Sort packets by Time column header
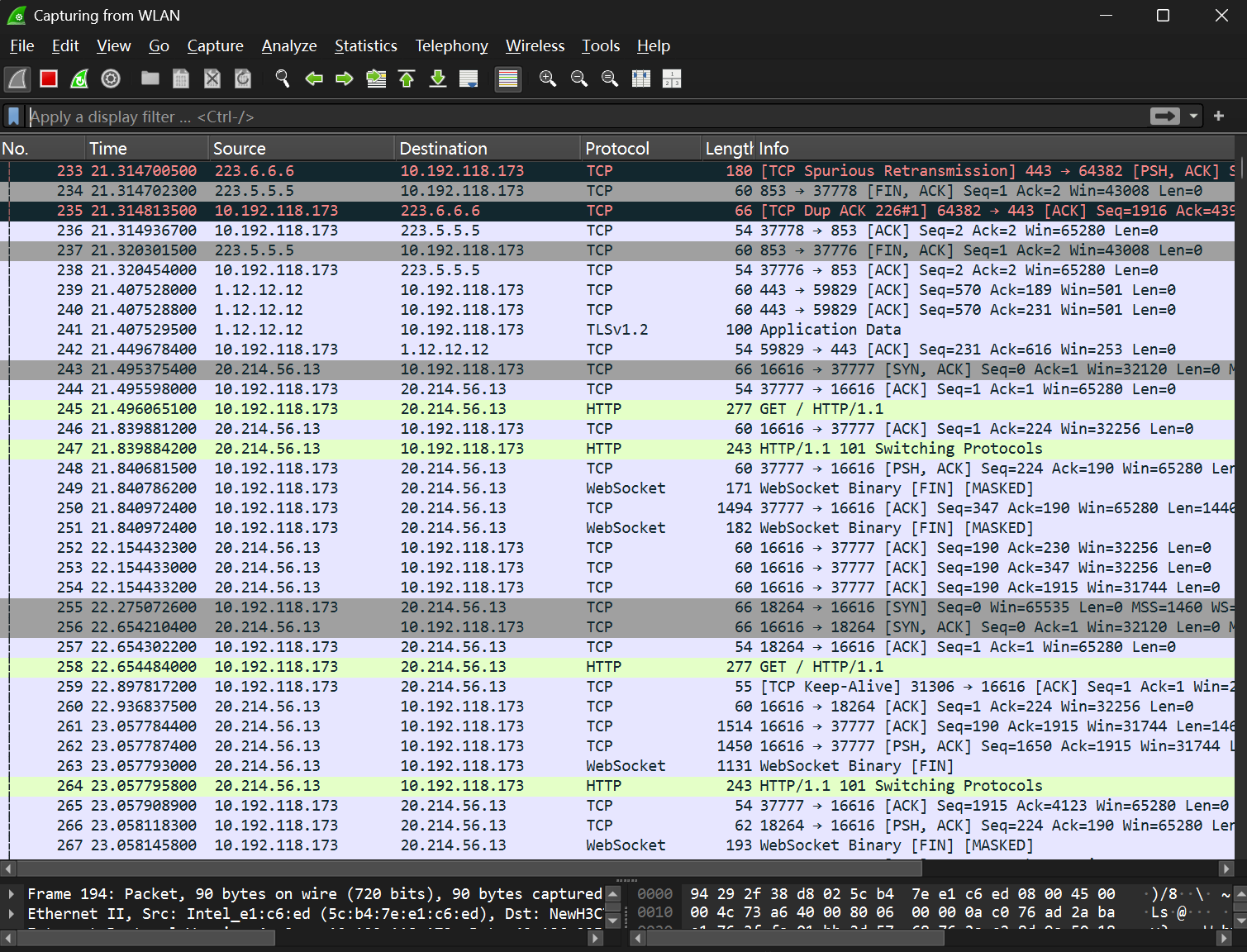Screen dimensions: 1247x952 pyautogui.click(x=147, y=149)
